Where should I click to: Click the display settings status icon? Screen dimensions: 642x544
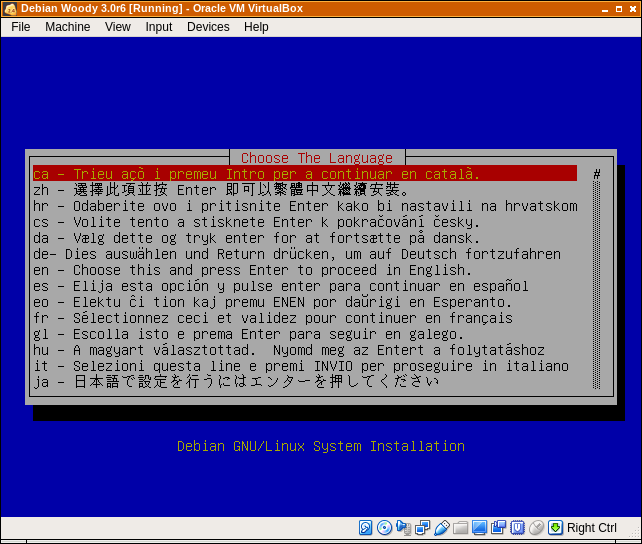[479, 528]
